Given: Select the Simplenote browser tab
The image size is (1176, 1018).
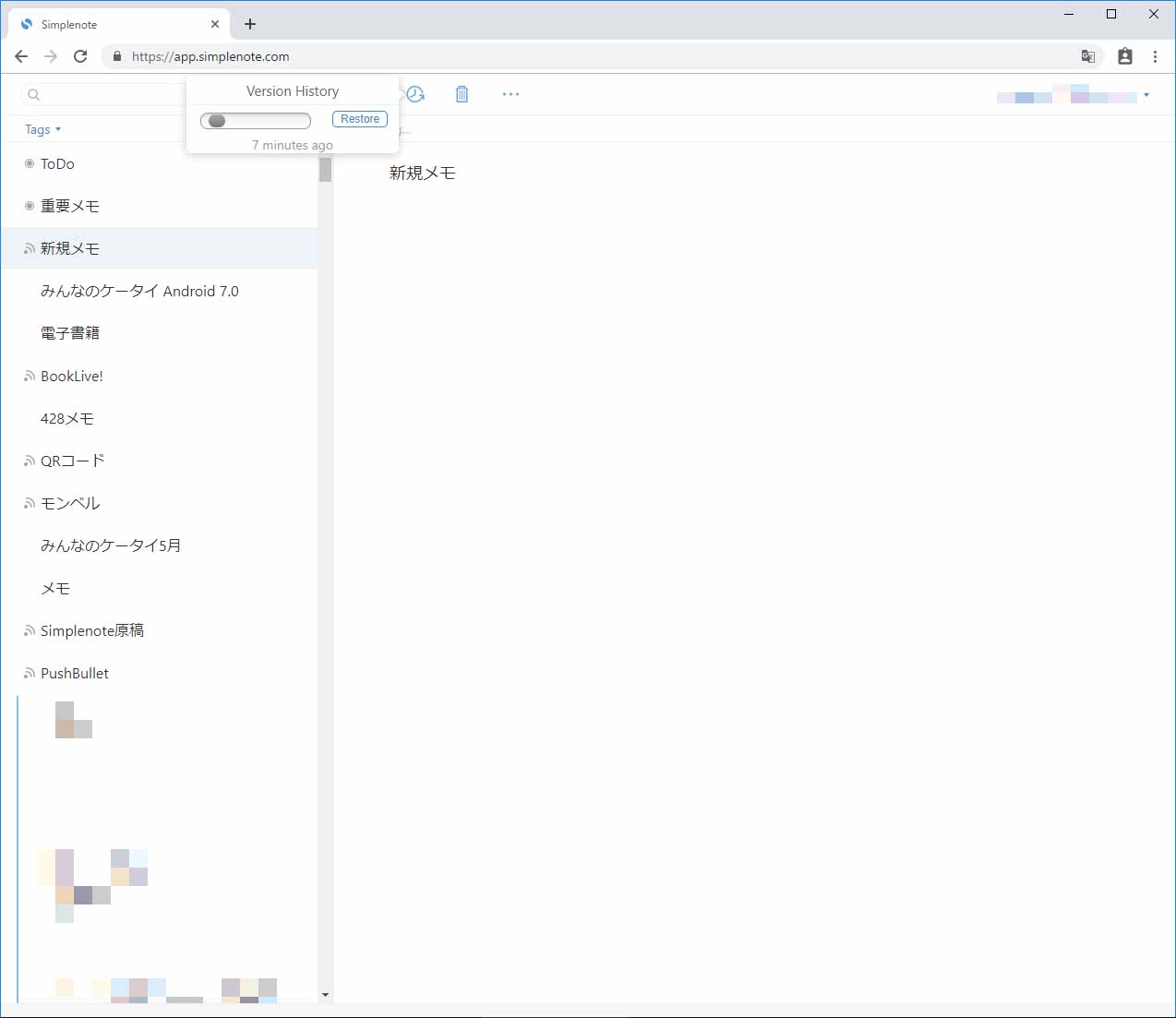Looking at the screenshot, I should click(118, 24).
